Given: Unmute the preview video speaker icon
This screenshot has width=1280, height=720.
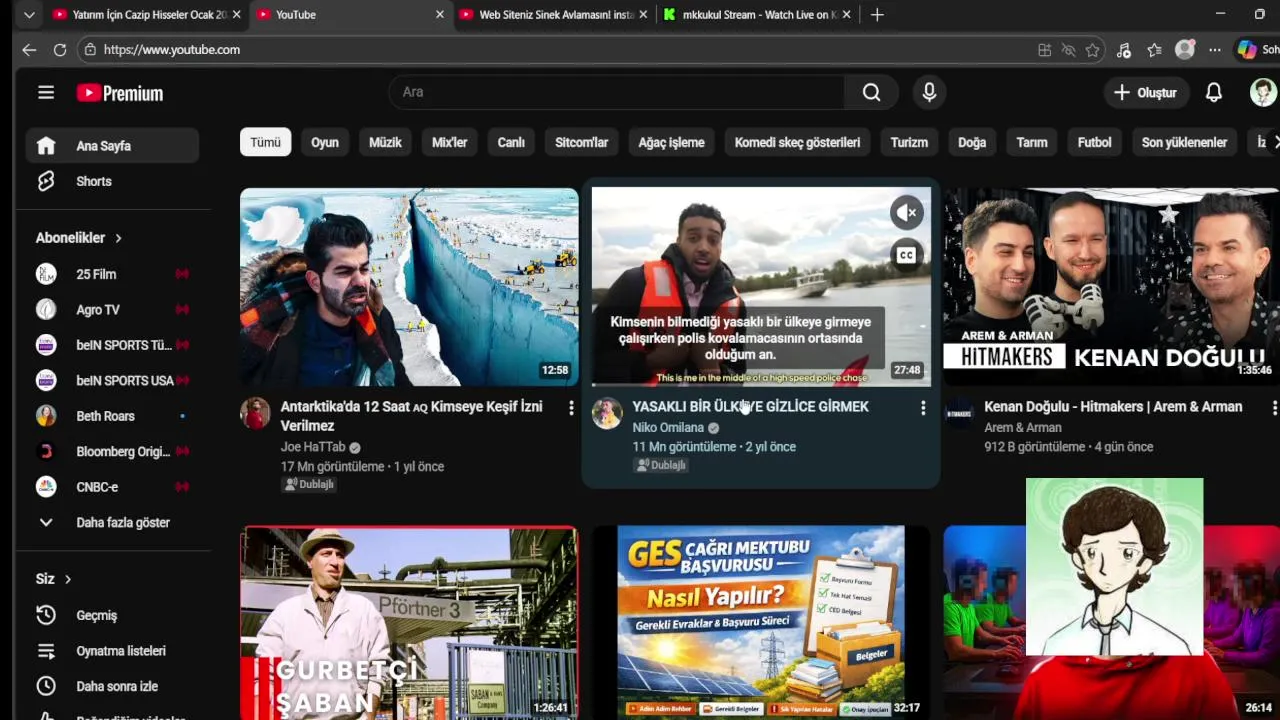Looking at the screenshot, I should [906, 212].
